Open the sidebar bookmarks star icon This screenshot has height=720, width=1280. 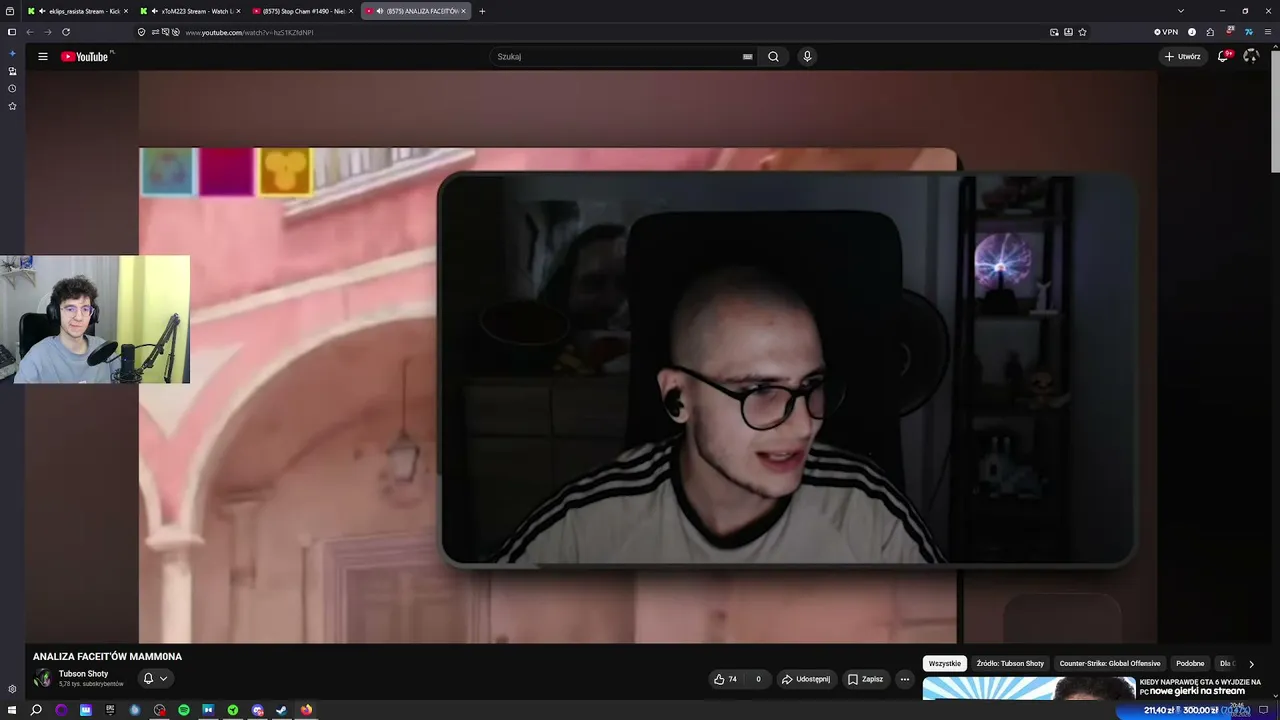(12, 105)
